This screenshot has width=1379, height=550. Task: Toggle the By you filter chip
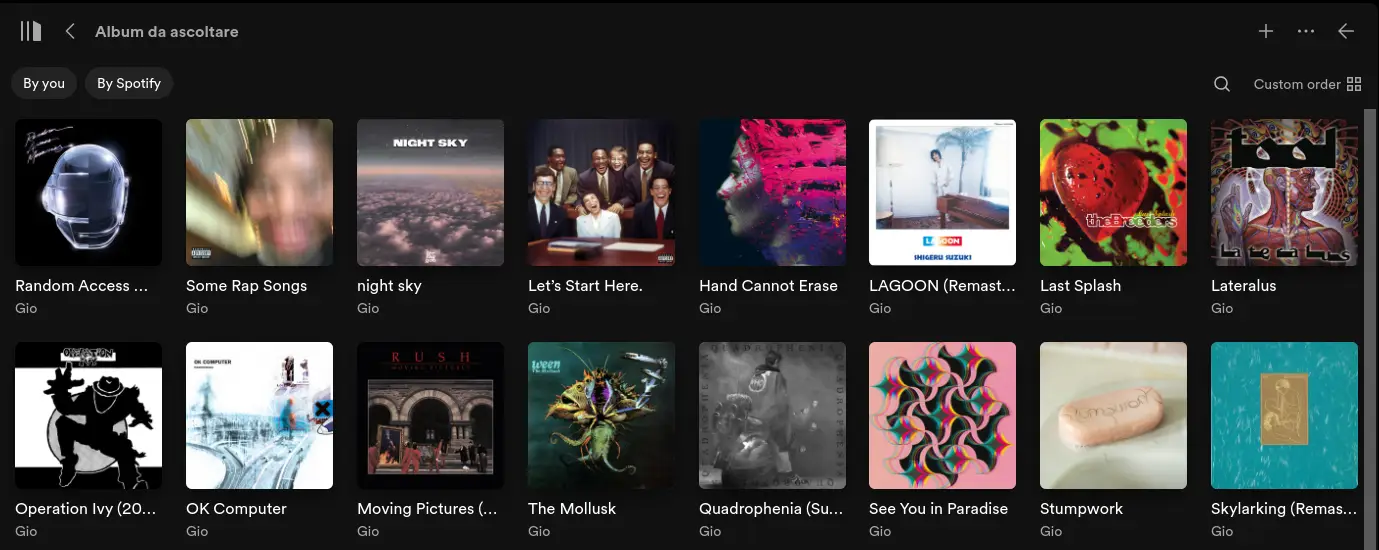pyautogui.click(x=44, y=83)
